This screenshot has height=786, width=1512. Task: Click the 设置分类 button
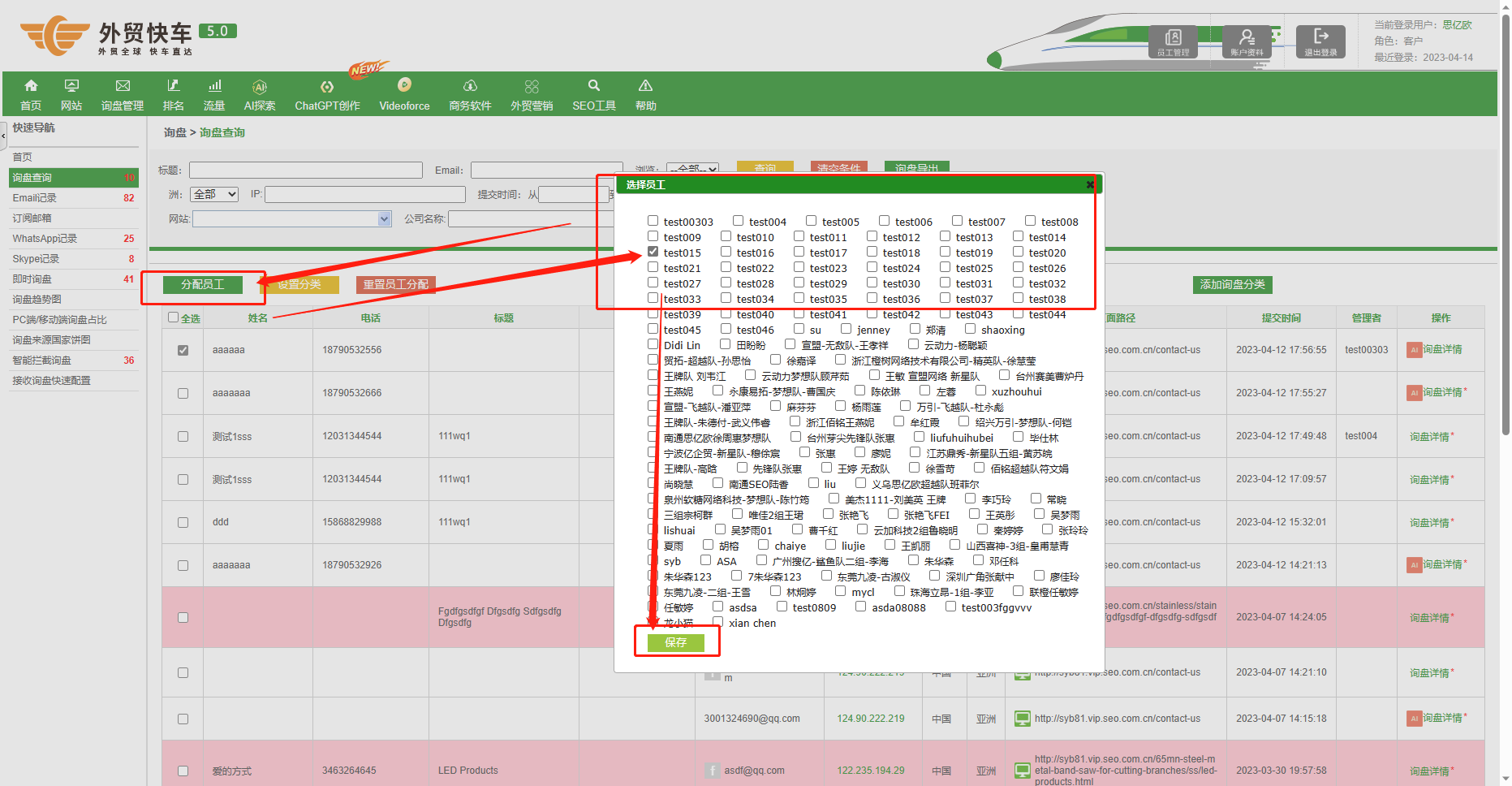click(x=299, y=284)
